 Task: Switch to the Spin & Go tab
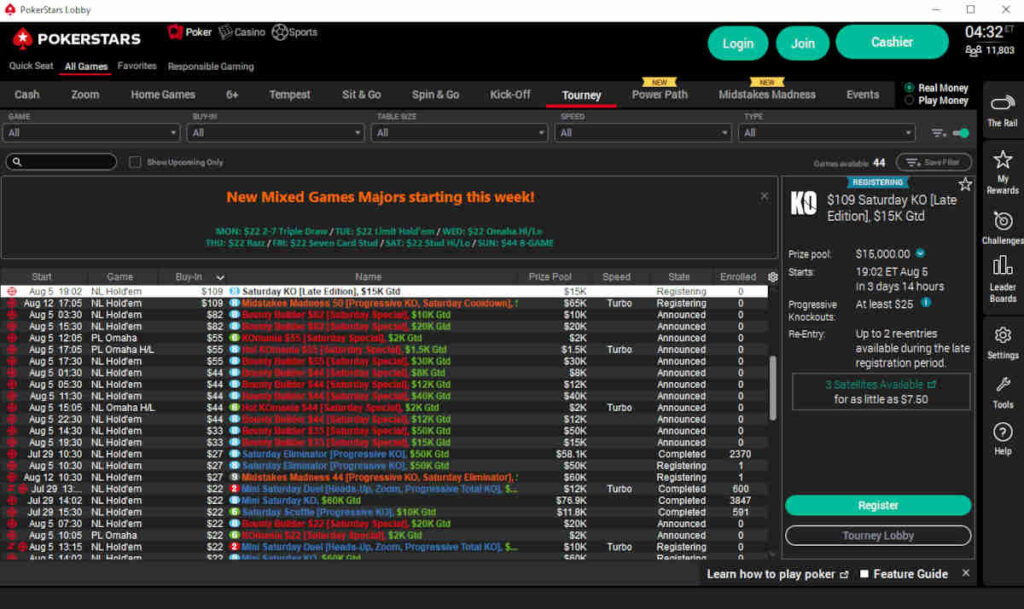[x=435, y=95]
